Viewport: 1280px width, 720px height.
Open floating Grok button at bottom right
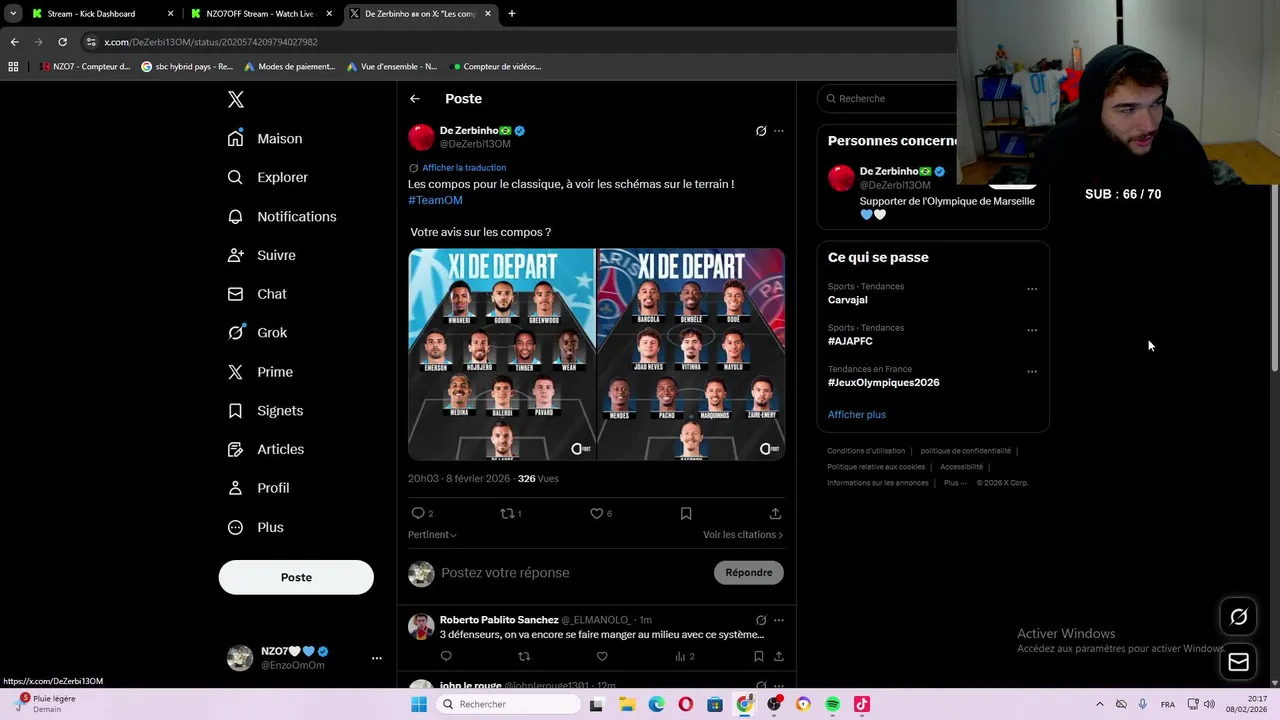coord(1238,617)
